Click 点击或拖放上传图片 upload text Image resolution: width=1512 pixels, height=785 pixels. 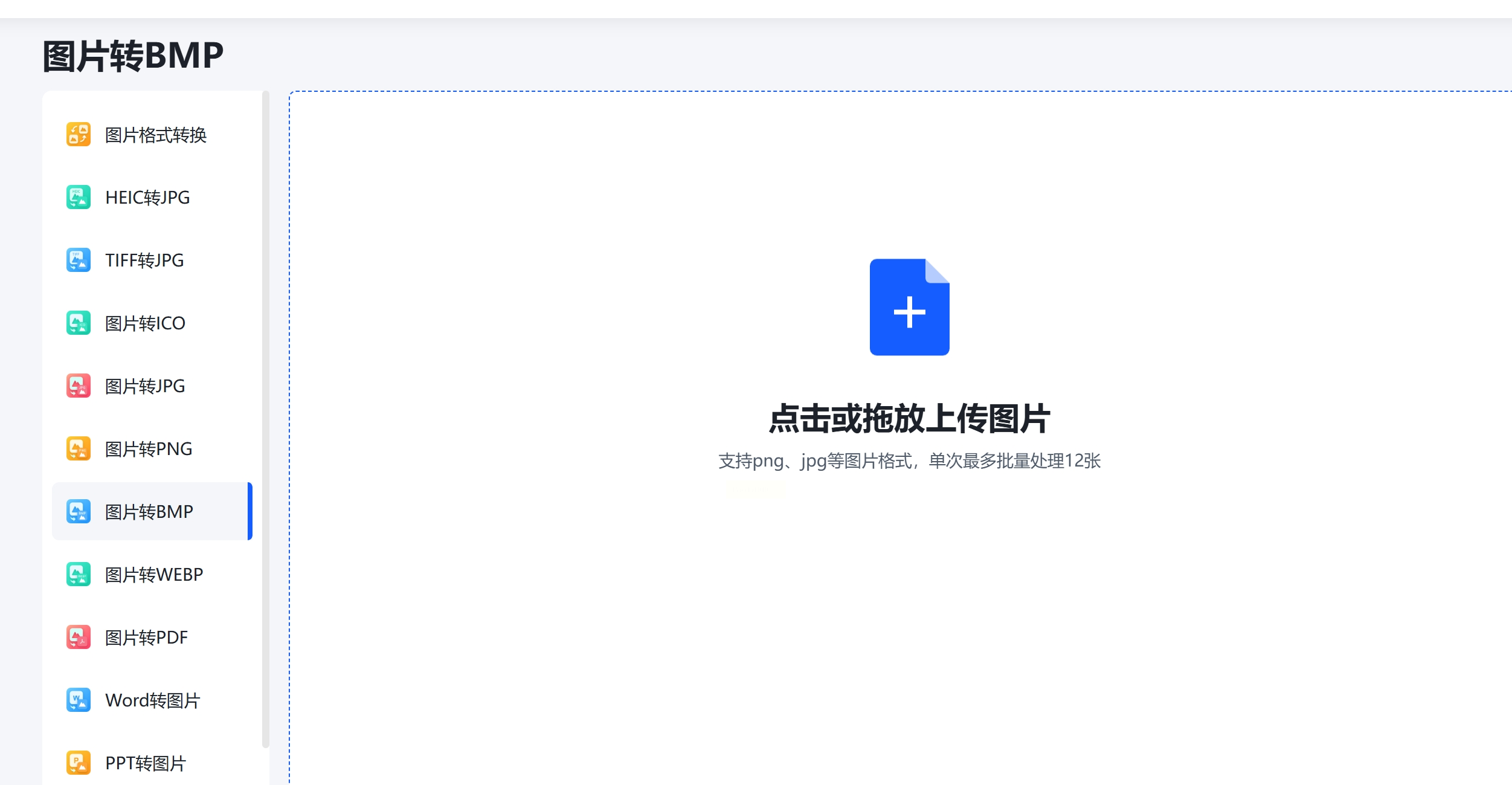909,419
